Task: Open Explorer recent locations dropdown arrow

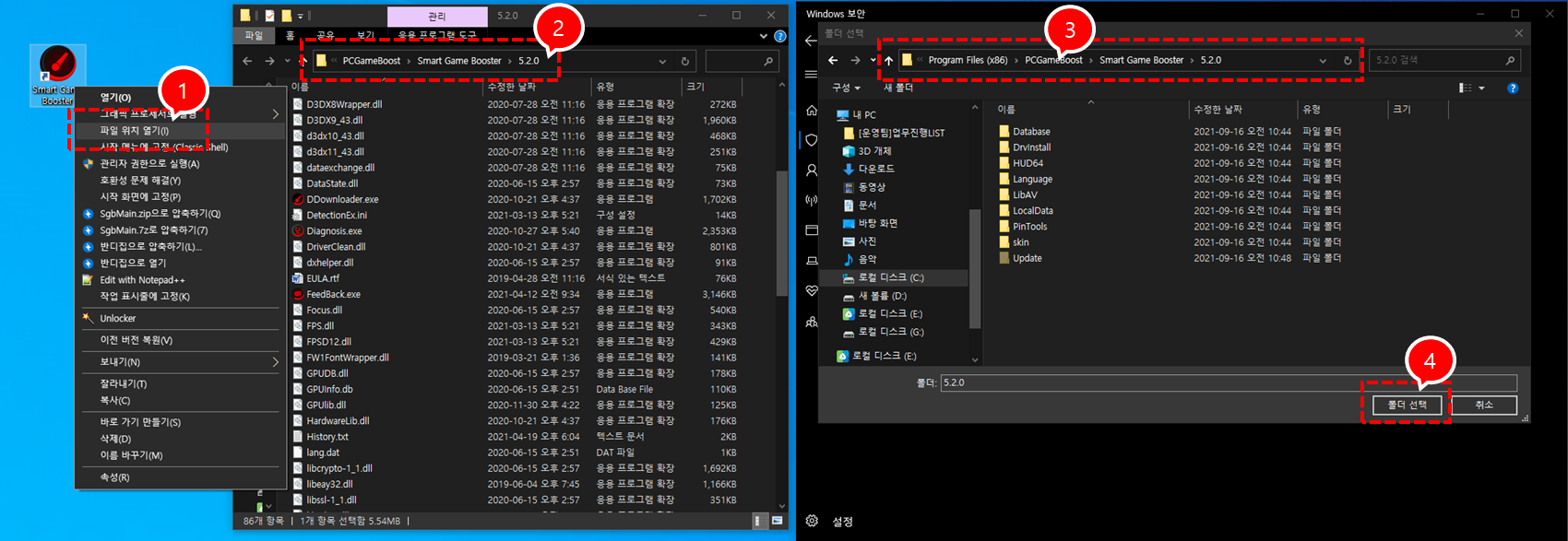Action: click(287, 61)
